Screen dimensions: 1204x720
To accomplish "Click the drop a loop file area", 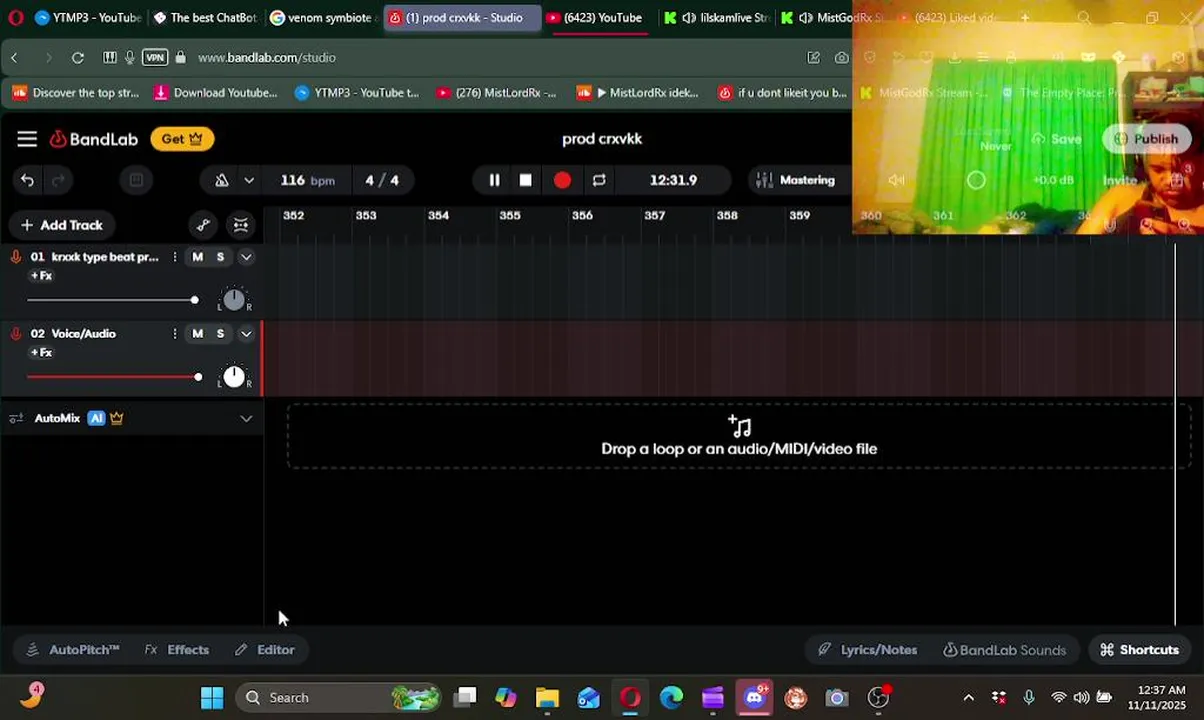I will [x=739, y=437].
